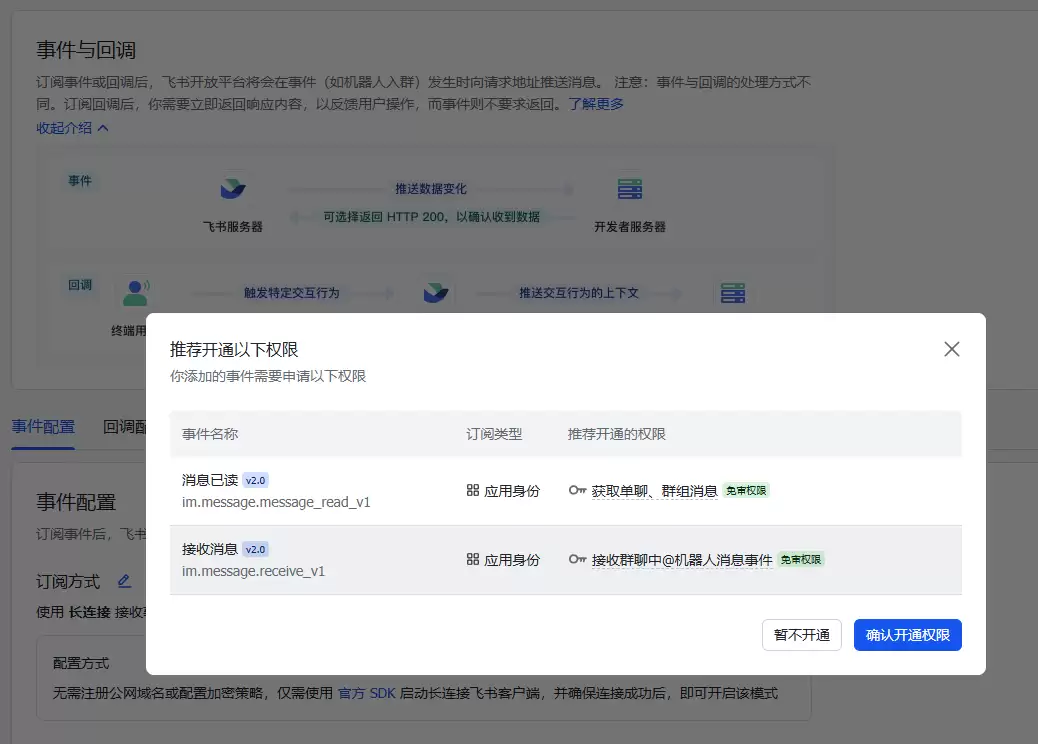Click the key icon before 接收群聊中@机器人消息事件
Image resolution: width=1038 pixels, height=744 pixels.
click(x=577, y=559)
